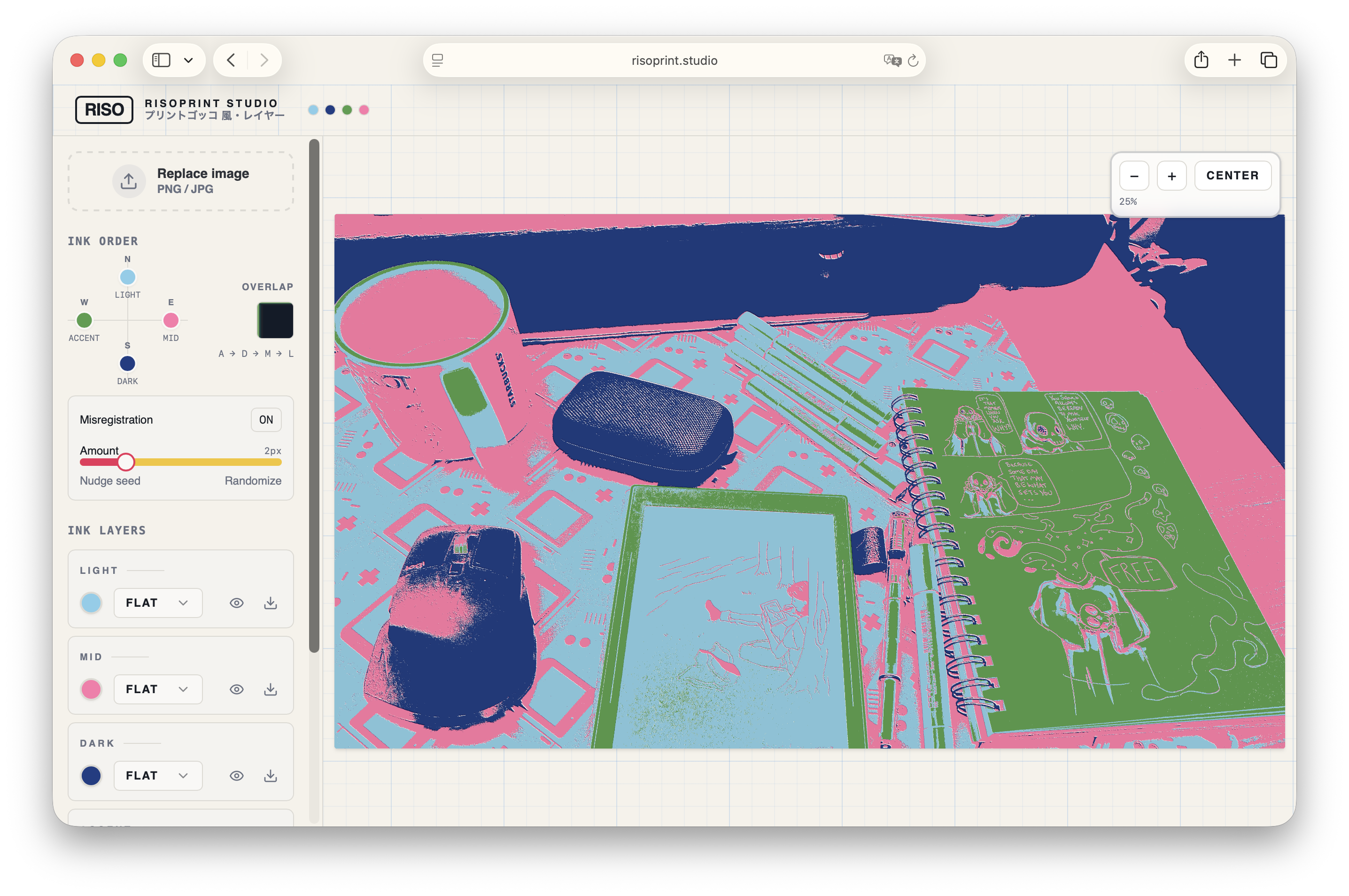Select the W ACCENT ink order node

click(x=84, y=320)
